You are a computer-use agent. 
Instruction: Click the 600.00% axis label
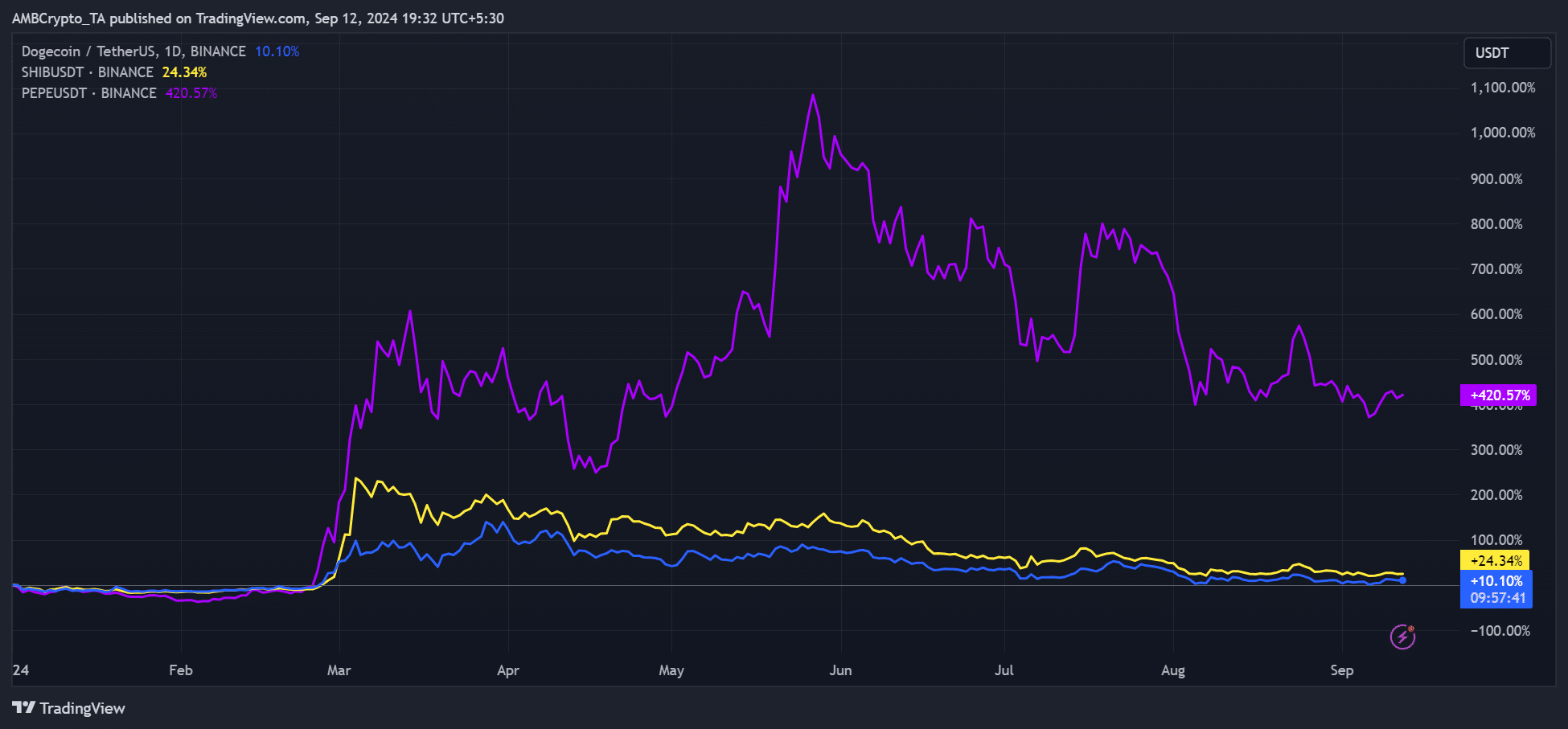pyautogui.click(x=1496, y=313)
